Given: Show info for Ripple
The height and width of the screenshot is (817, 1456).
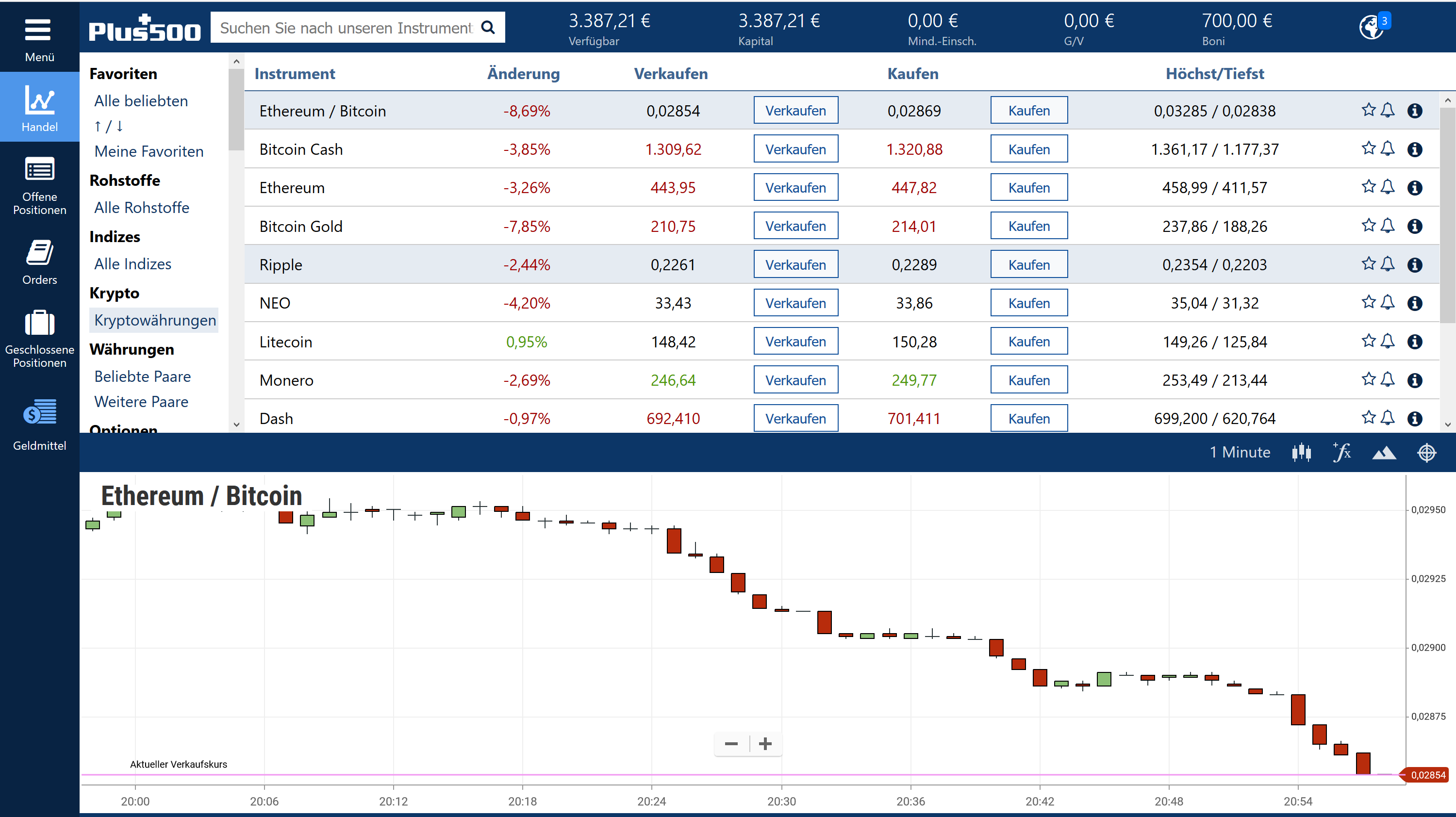Looking at the screenshot, I should (1415, 264).
